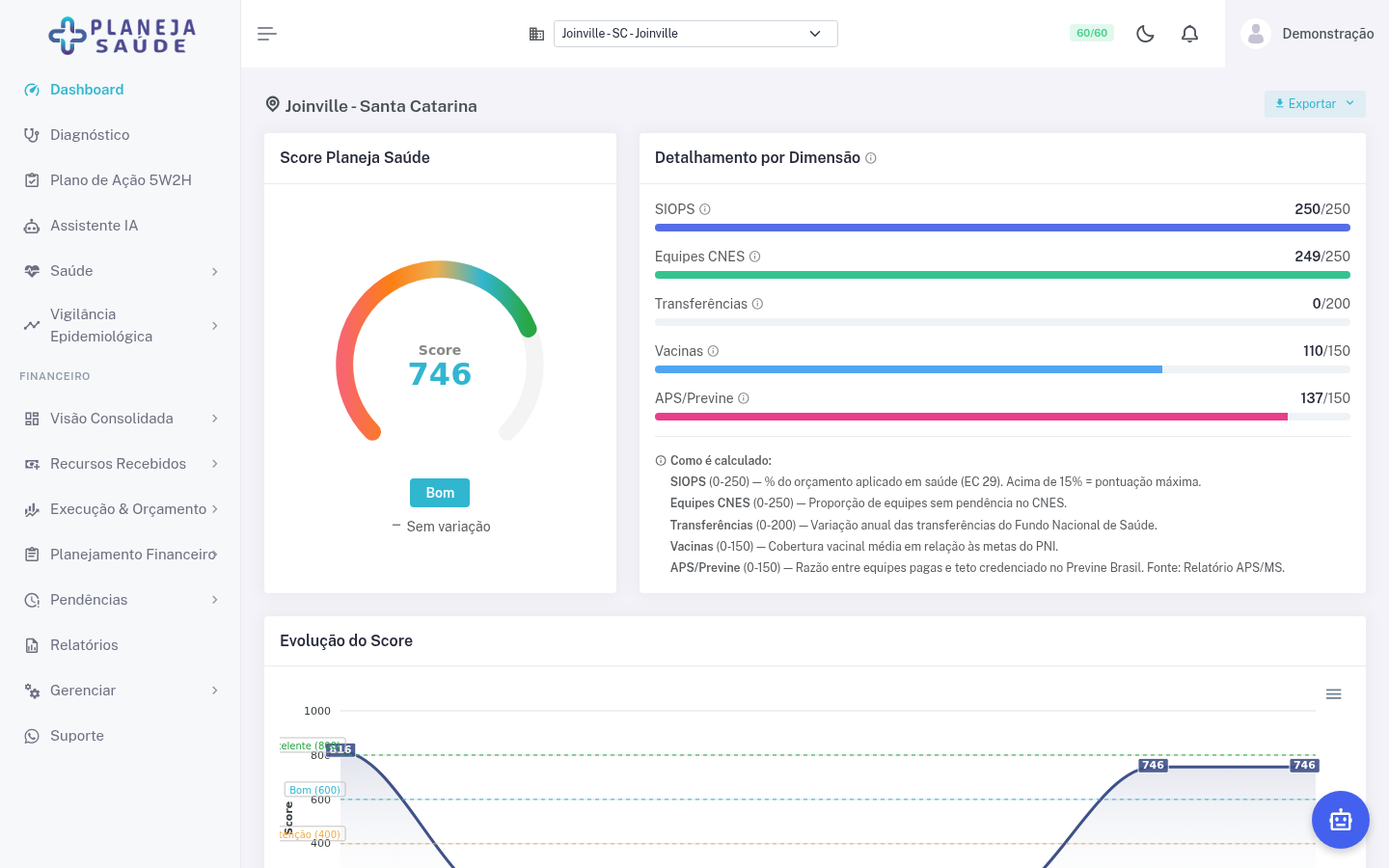Click info icon next to Vacinas
The width and height of the screenshot is (1389, 868).
pos(714,351)
